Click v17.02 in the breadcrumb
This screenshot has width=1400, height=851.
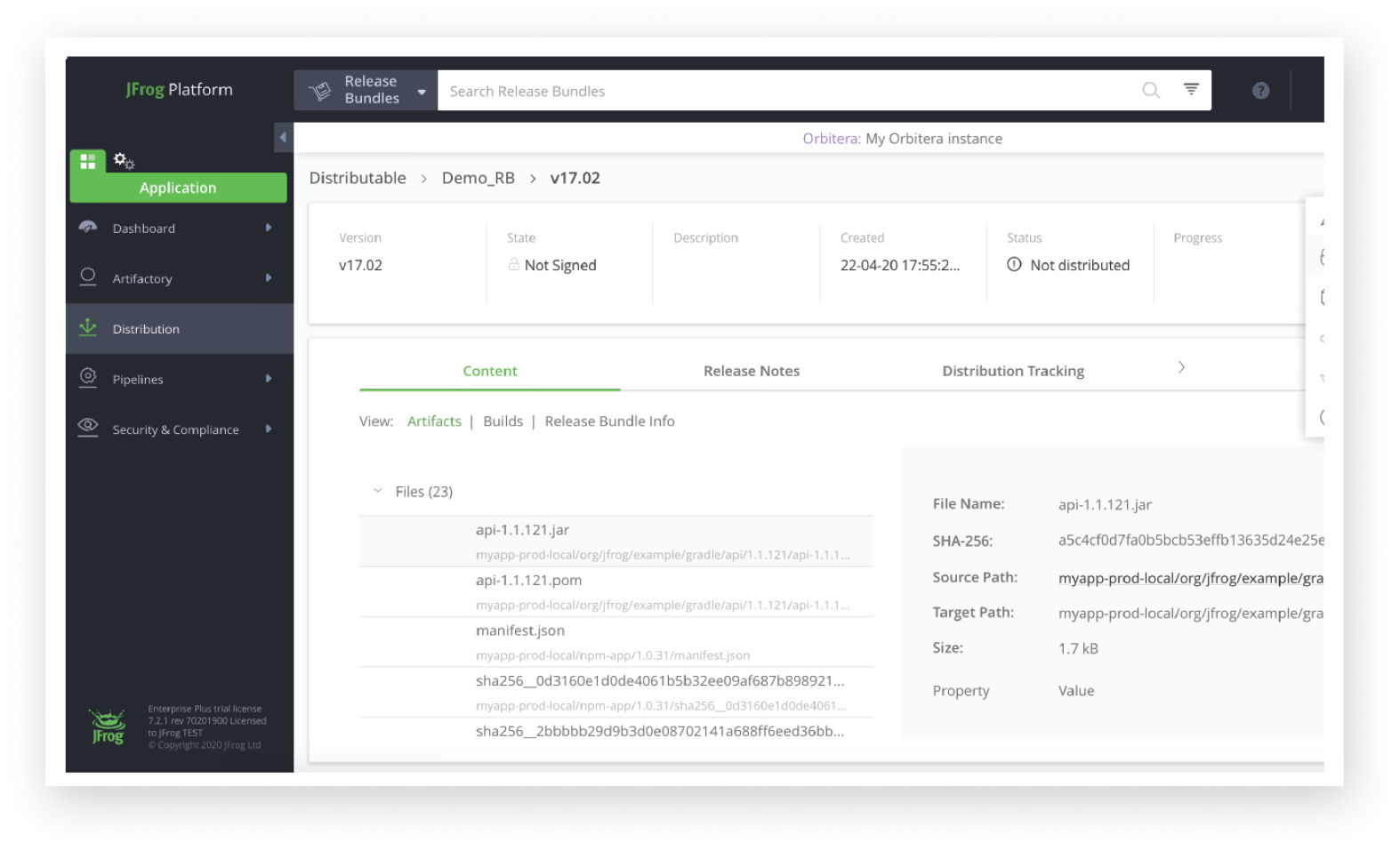tap(575, 178)
